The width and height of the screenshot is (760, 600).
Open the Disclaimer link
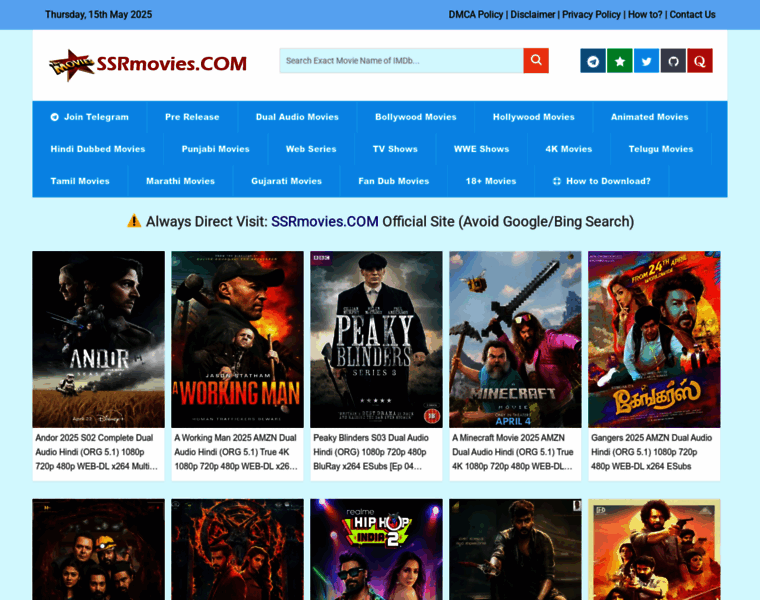click(533, 15)
